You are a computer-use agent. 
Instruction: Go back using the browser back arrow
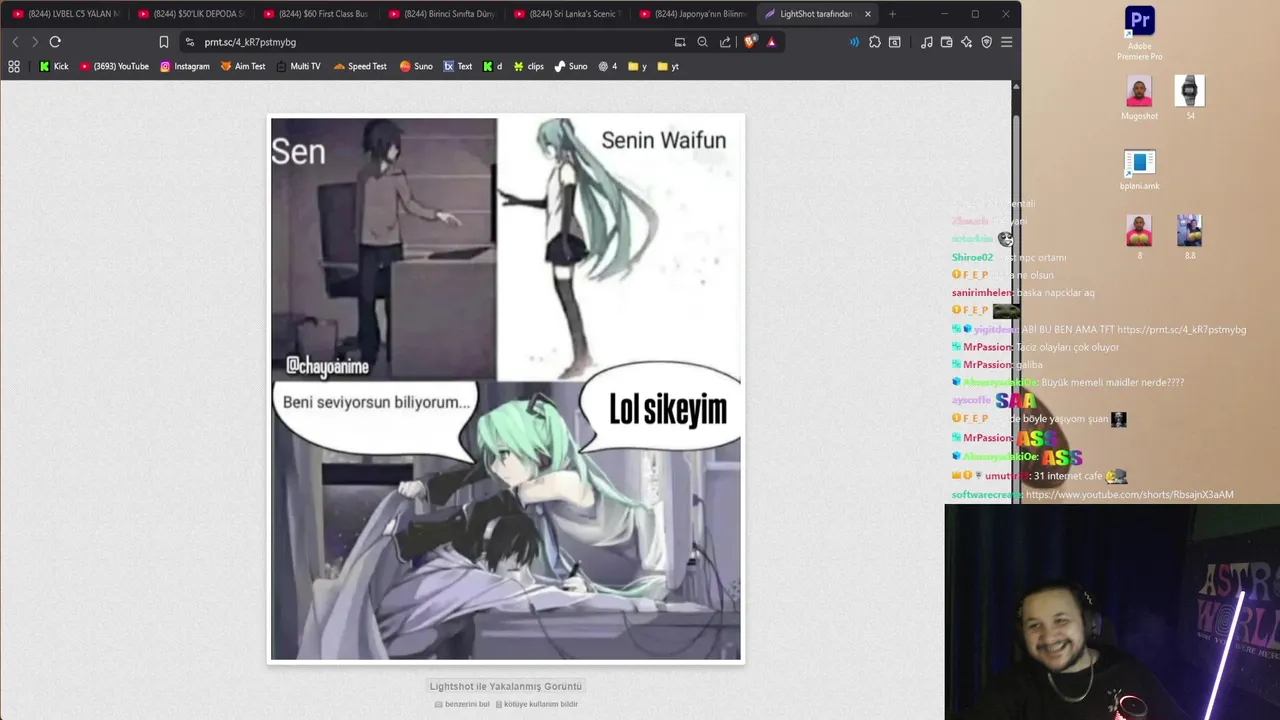15,42
